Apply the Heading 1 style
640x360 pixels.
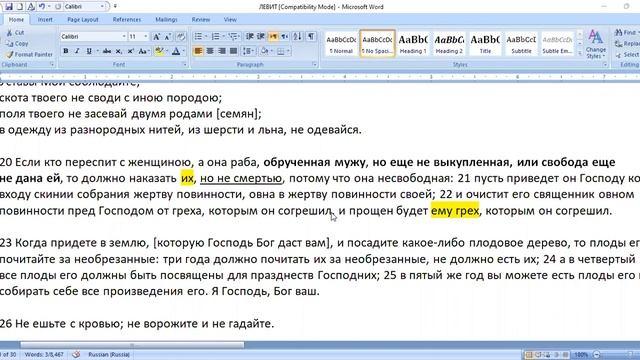413,44
